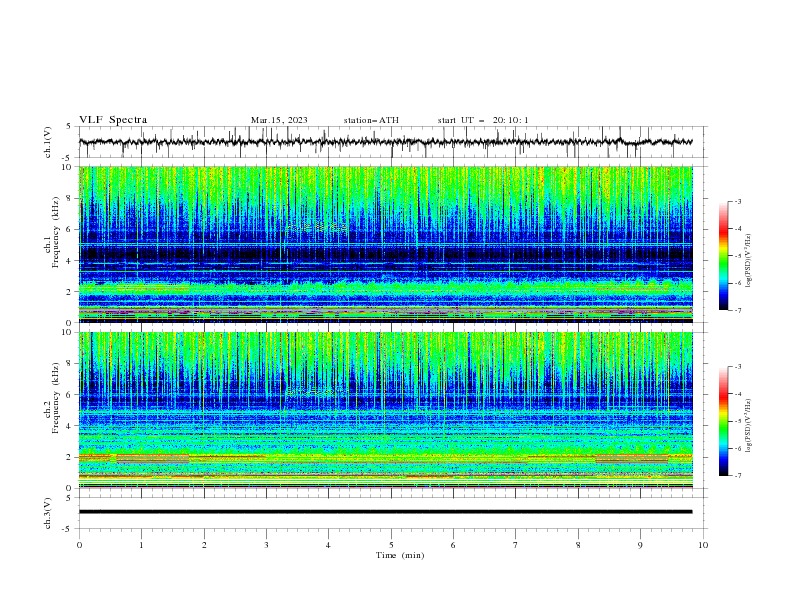Click the upper 'log(PSD)(V²/Hz)' colorbar label

(749, 261)
